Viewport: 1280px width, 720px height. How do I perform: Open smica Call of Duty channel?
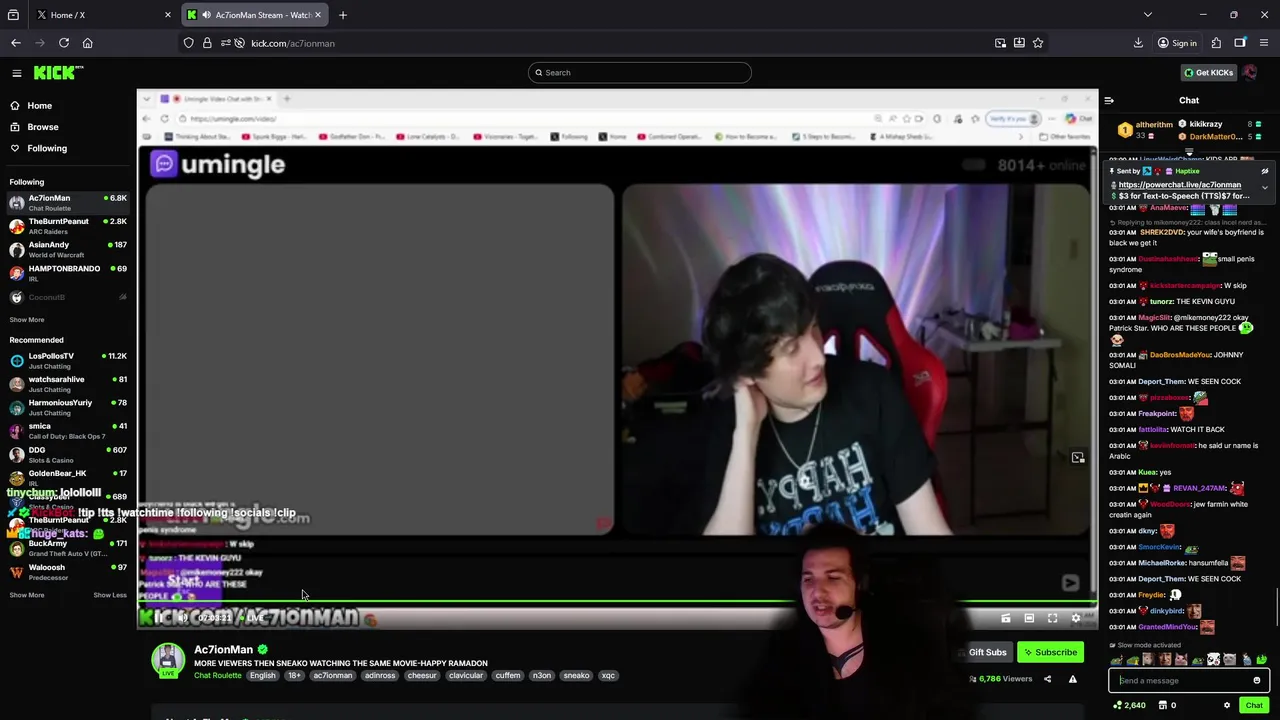coord(68,431)
